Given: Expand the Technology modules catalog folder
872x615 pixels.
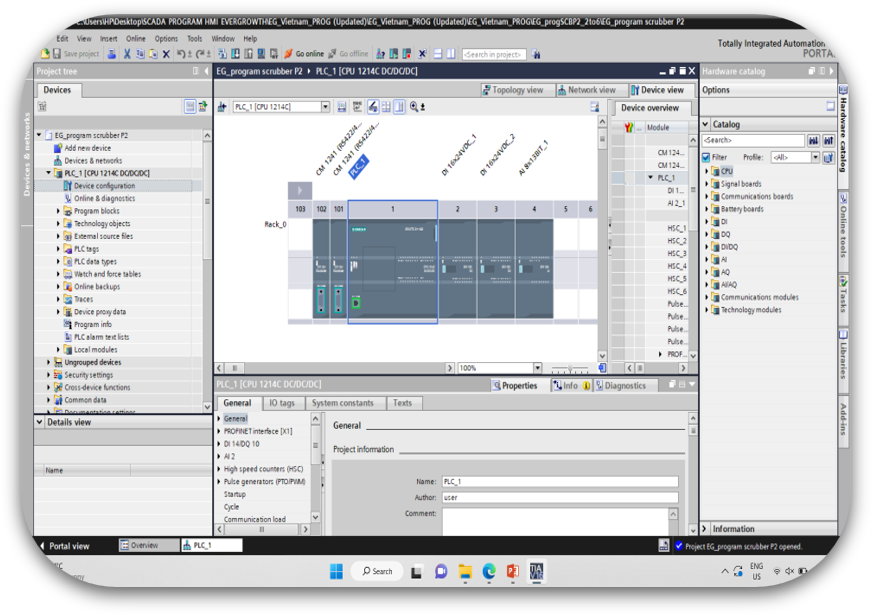Looking at the screenshot, I should tap(707, 310).
